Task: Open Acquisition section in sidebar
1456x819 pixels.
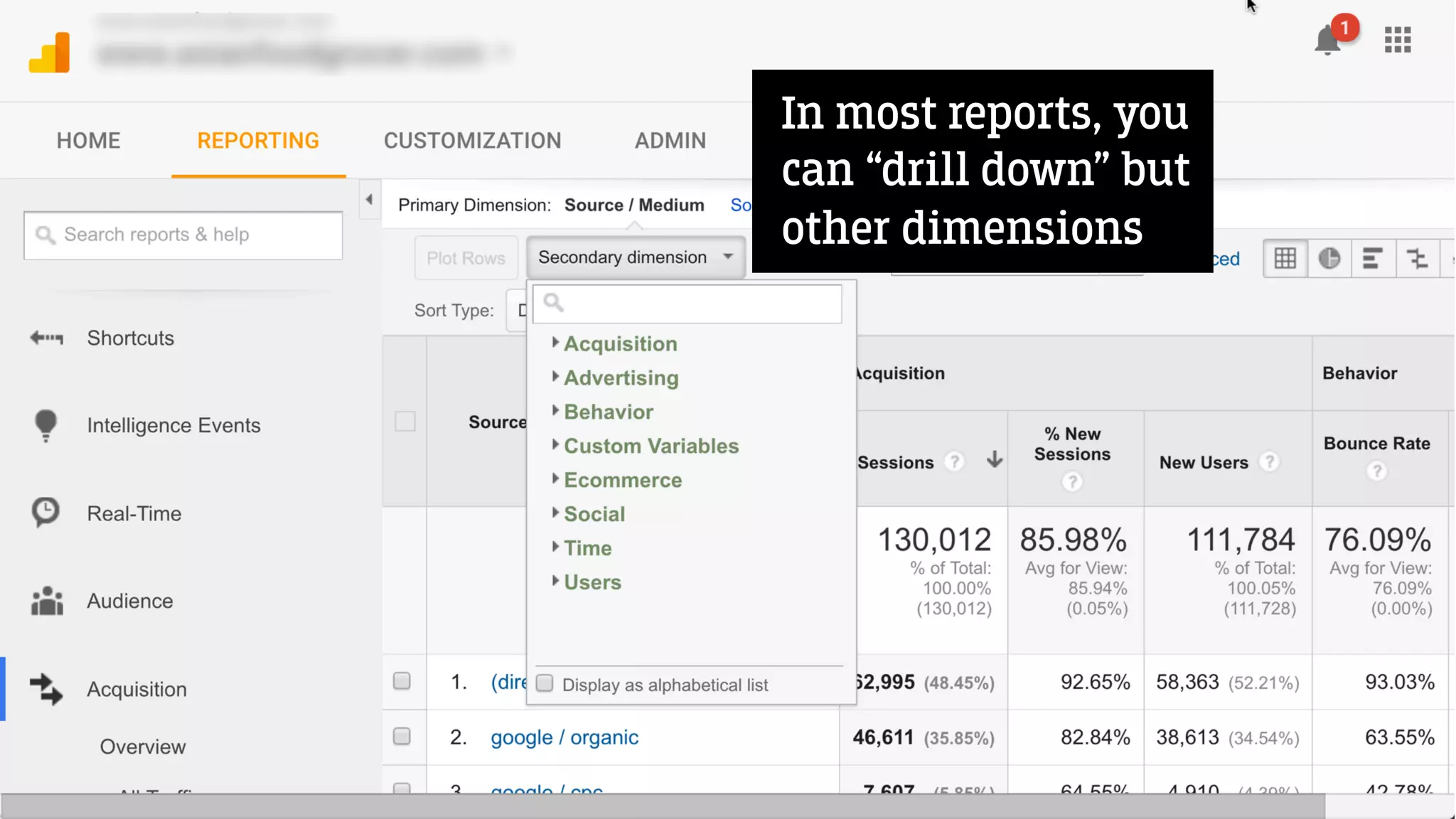Action: pos(137,689)
